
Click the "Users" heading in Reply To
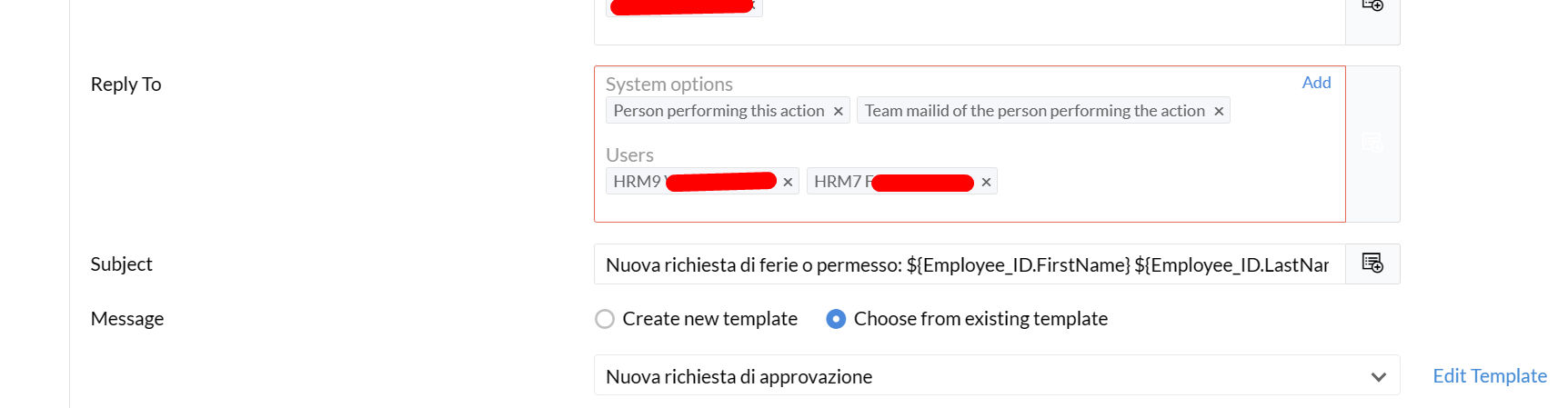coord(629,155)
